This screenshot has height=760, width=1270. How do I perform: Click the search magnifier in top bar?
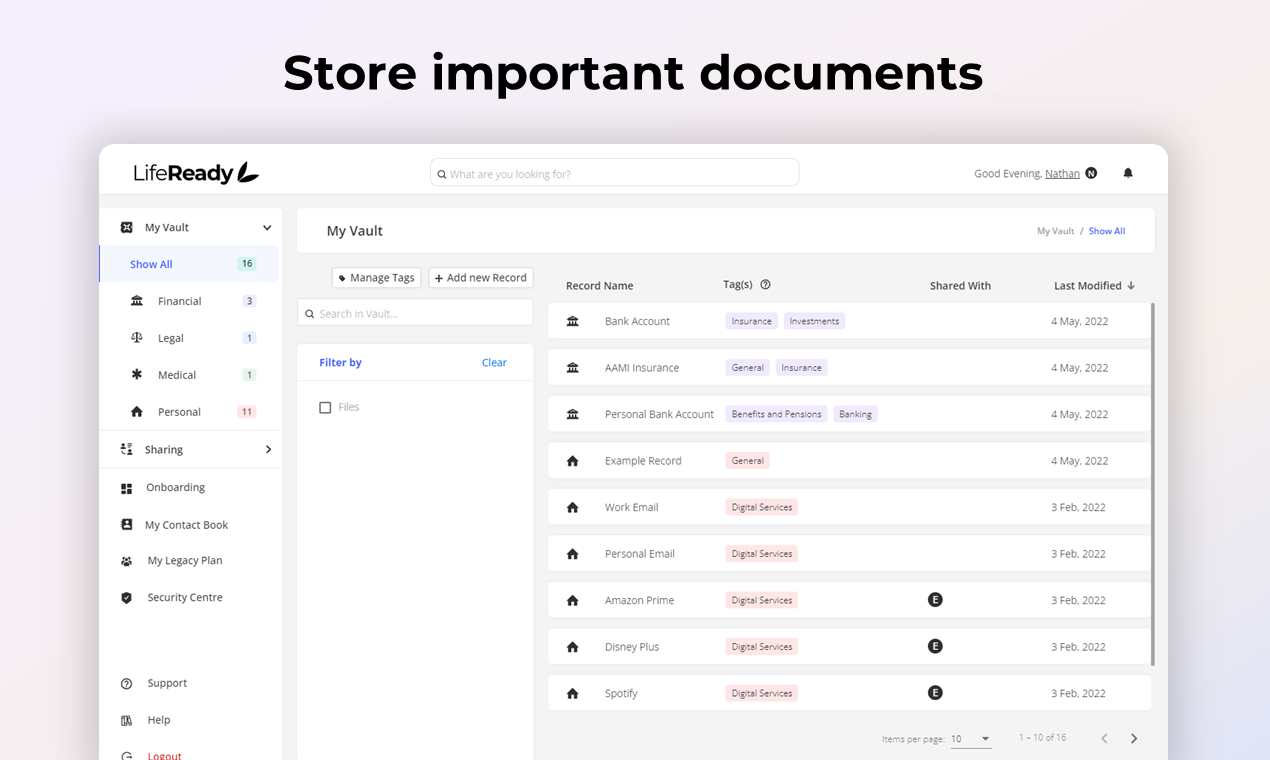point(442,174)
